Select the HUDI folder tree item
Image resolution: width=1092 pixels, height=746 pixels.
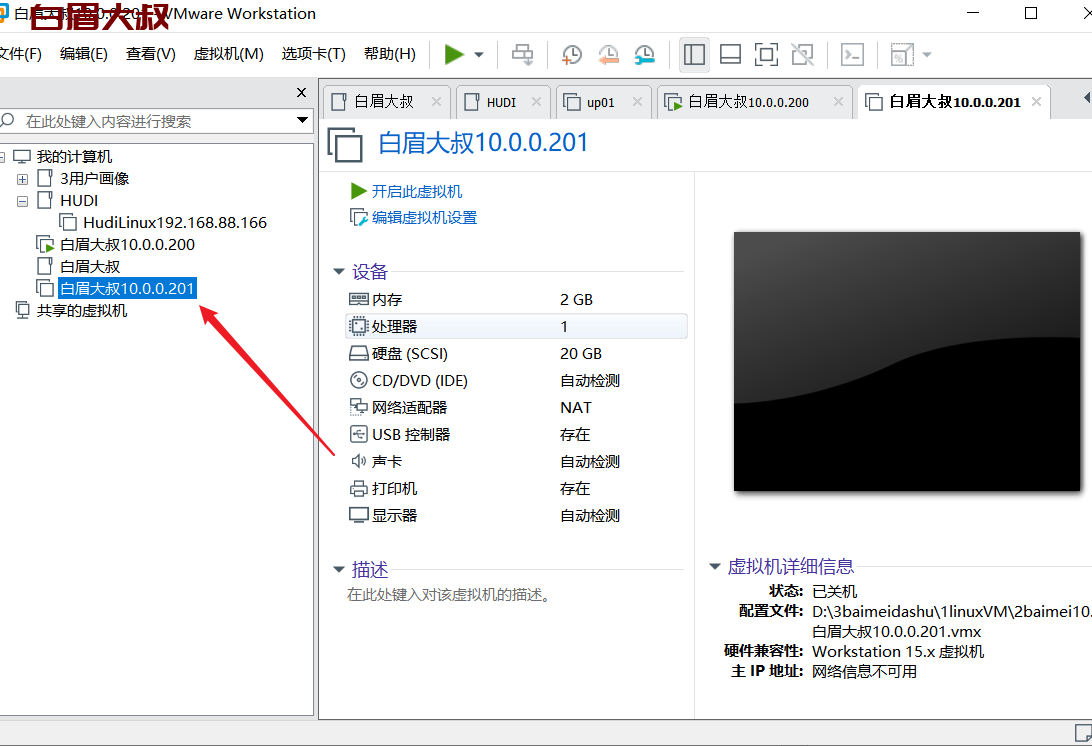(79, 201)
